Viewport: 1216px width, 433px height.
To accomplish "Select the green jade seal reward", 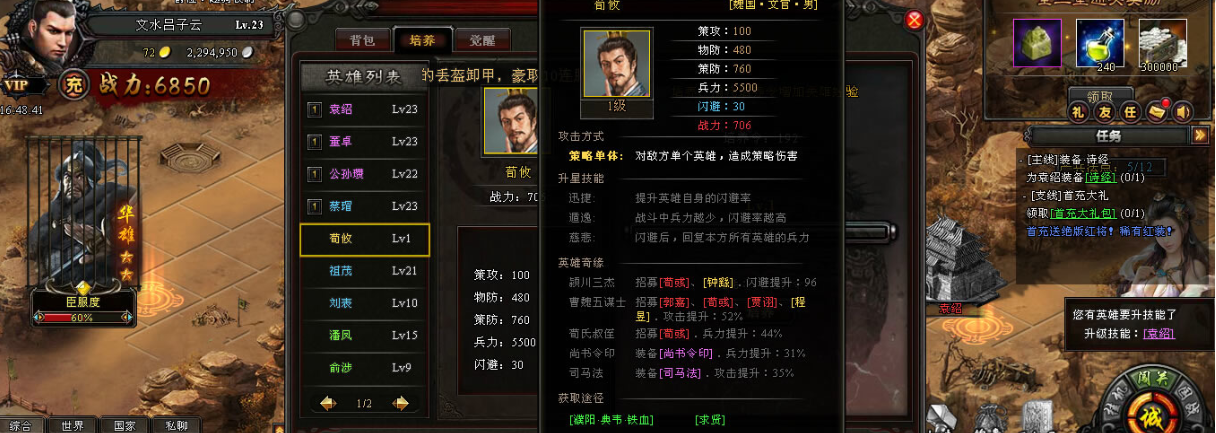I will pos(1037,43).
